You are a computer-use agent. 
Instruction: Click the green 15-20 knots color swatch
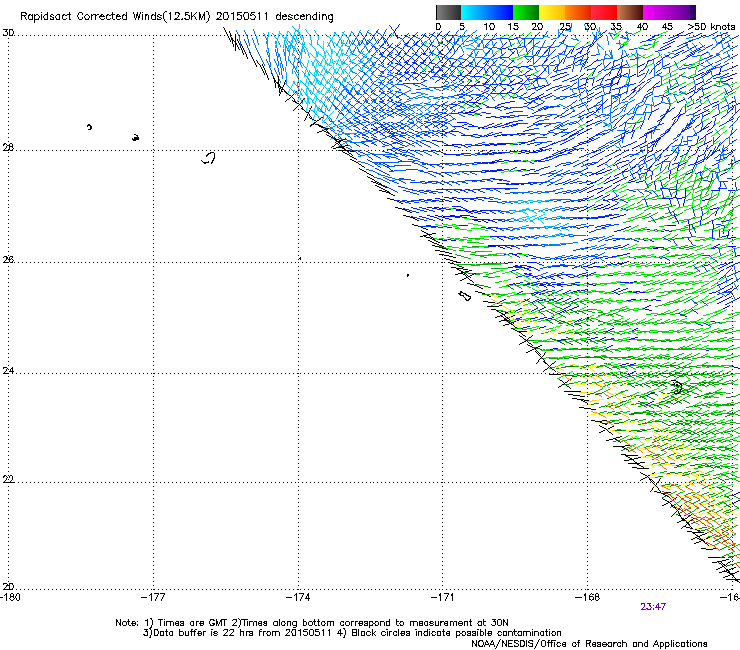pos(526,12)
